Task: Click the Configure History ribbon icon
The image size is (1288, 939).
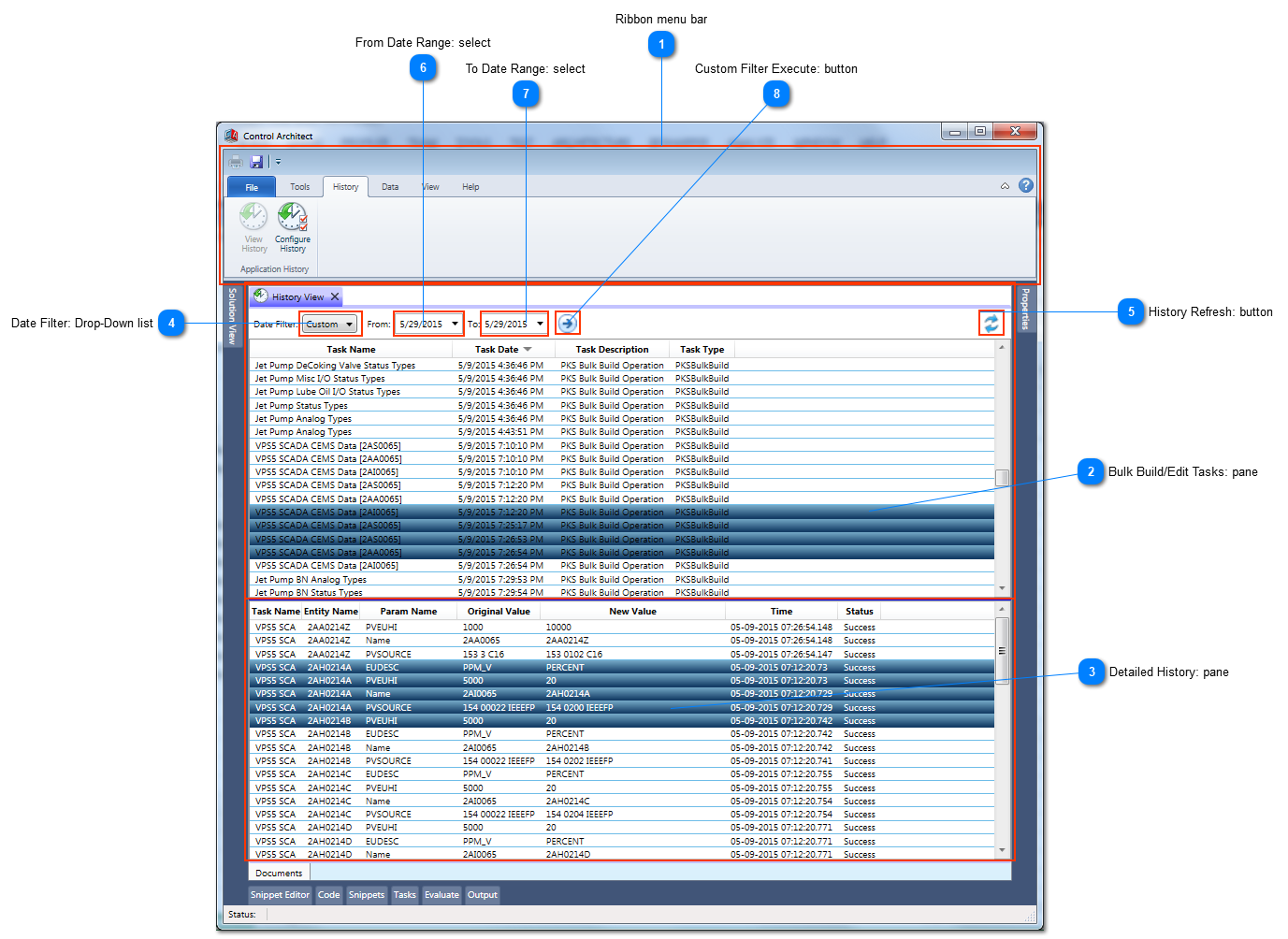Action: click(293, 228)
